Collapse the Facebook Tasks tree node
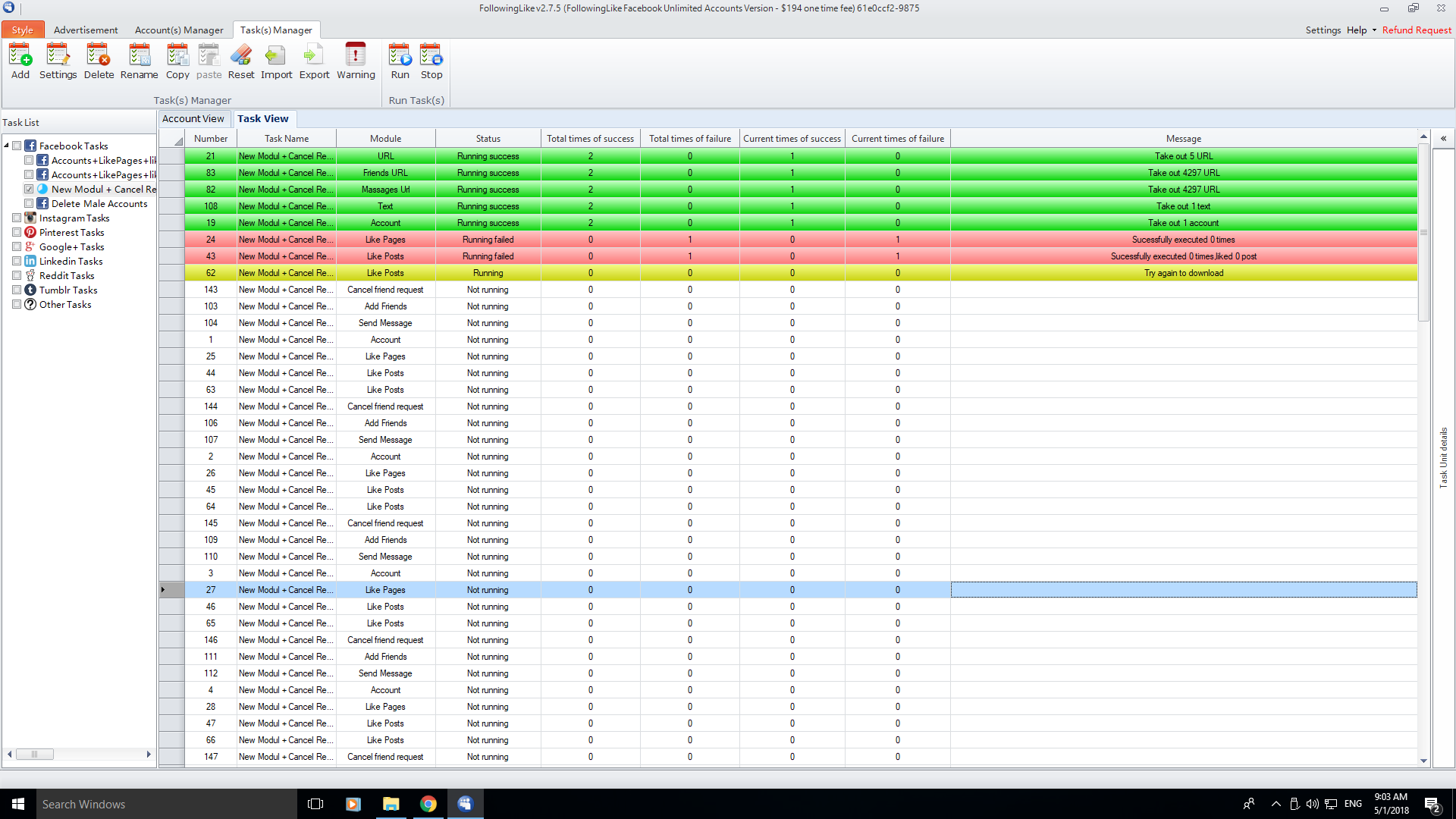 tap(7, 146)
